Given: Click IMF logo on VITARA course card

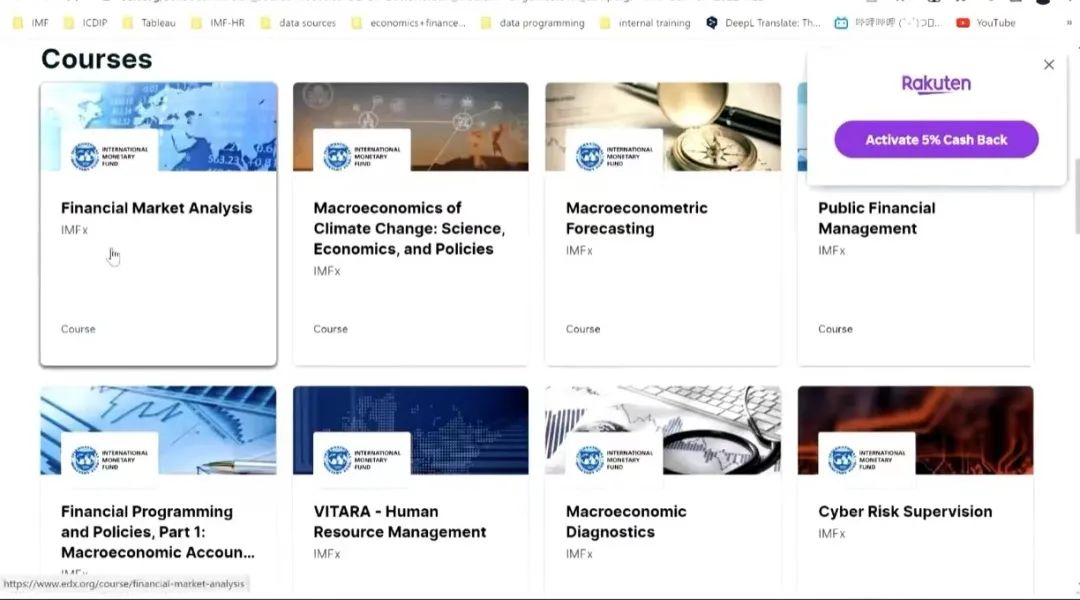Looking at the screenshot, I should pyautogui.click(x=361, y=459).
